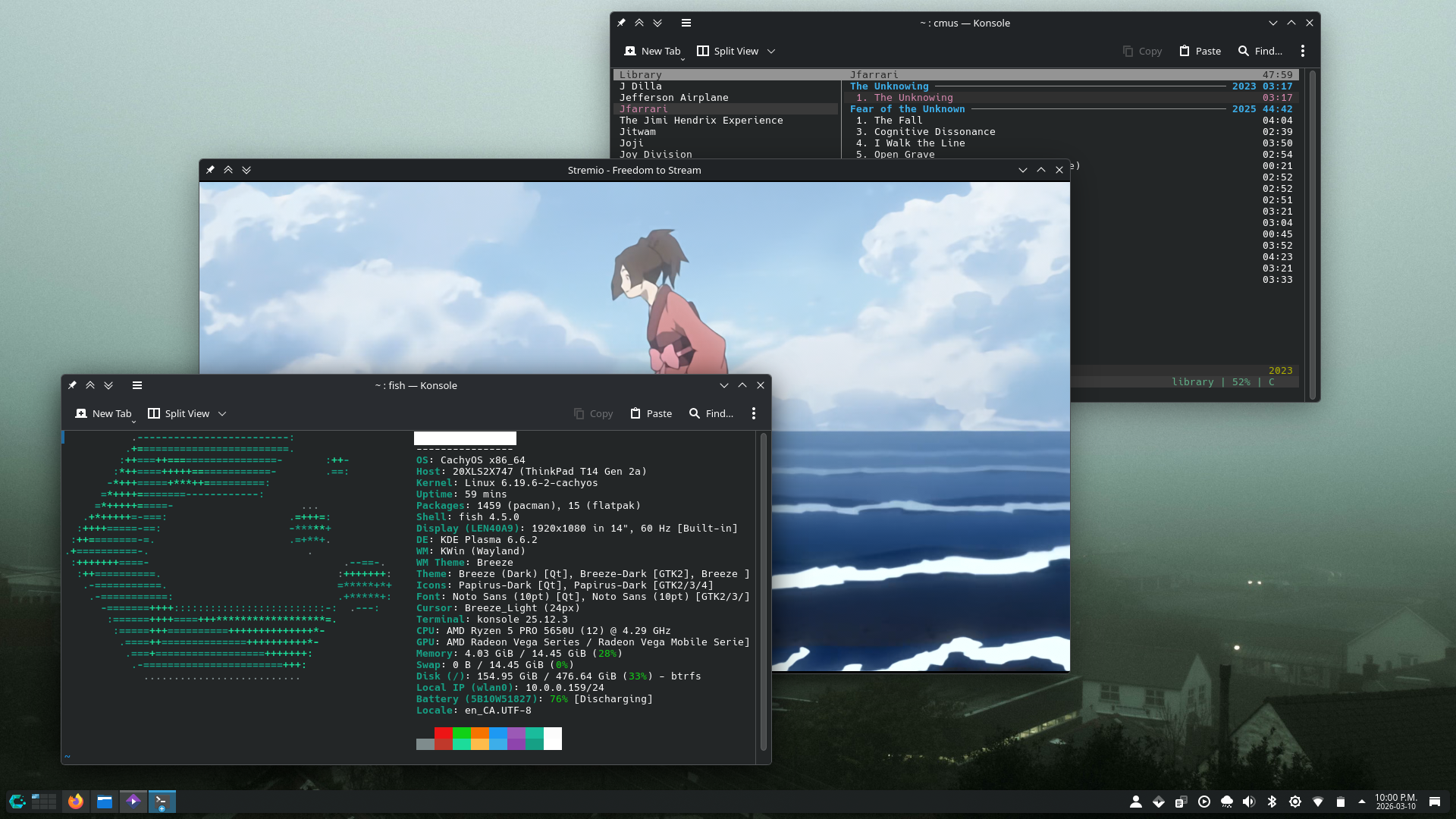Select track 'Cognitive Dissonance' in cmus
Image resolution: width=1456 pixels, height=819 pixels.
pos(934,132)
